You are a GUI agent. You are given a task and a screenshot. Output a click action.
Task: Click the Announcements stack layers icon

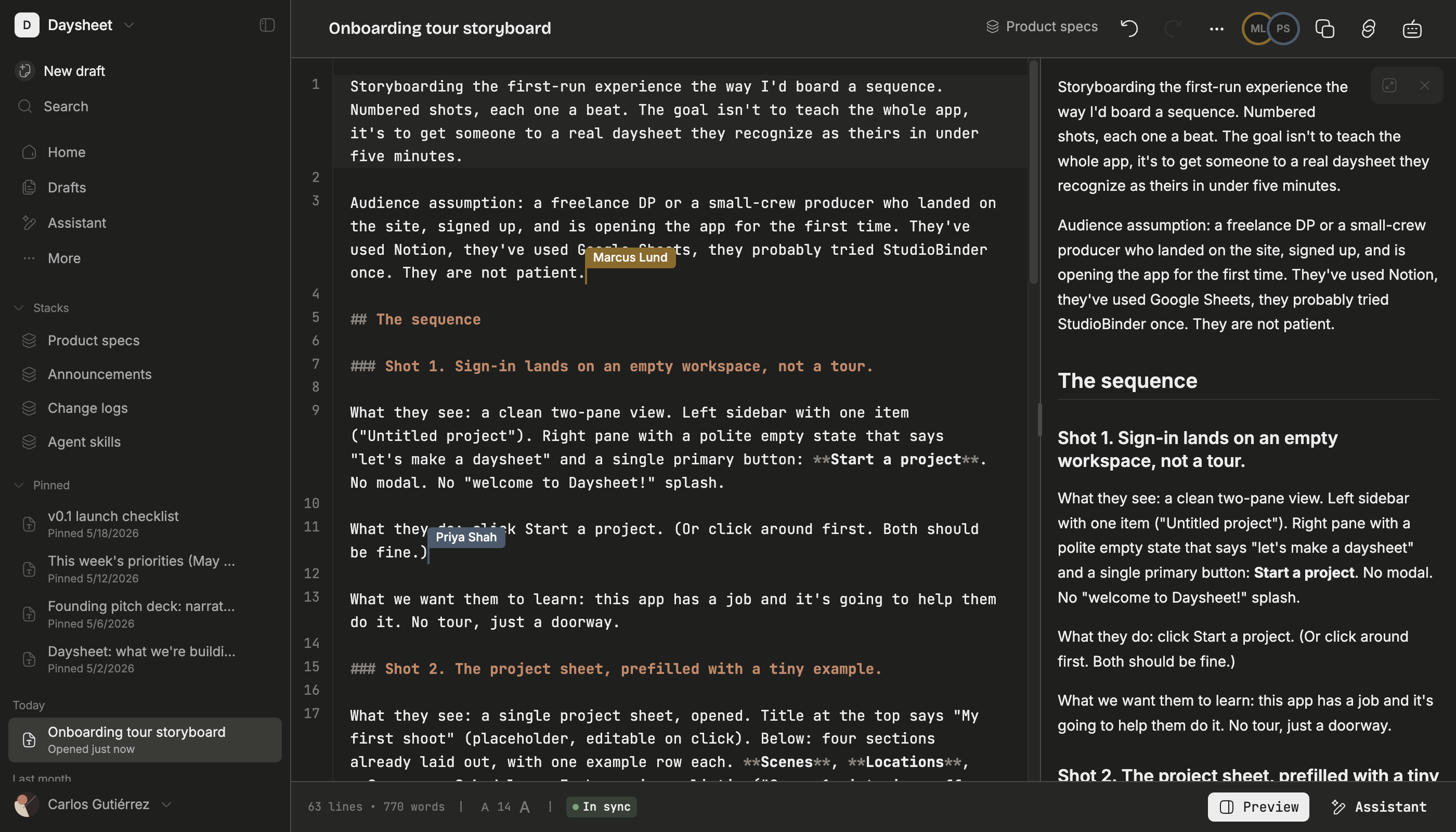[29, 374]
